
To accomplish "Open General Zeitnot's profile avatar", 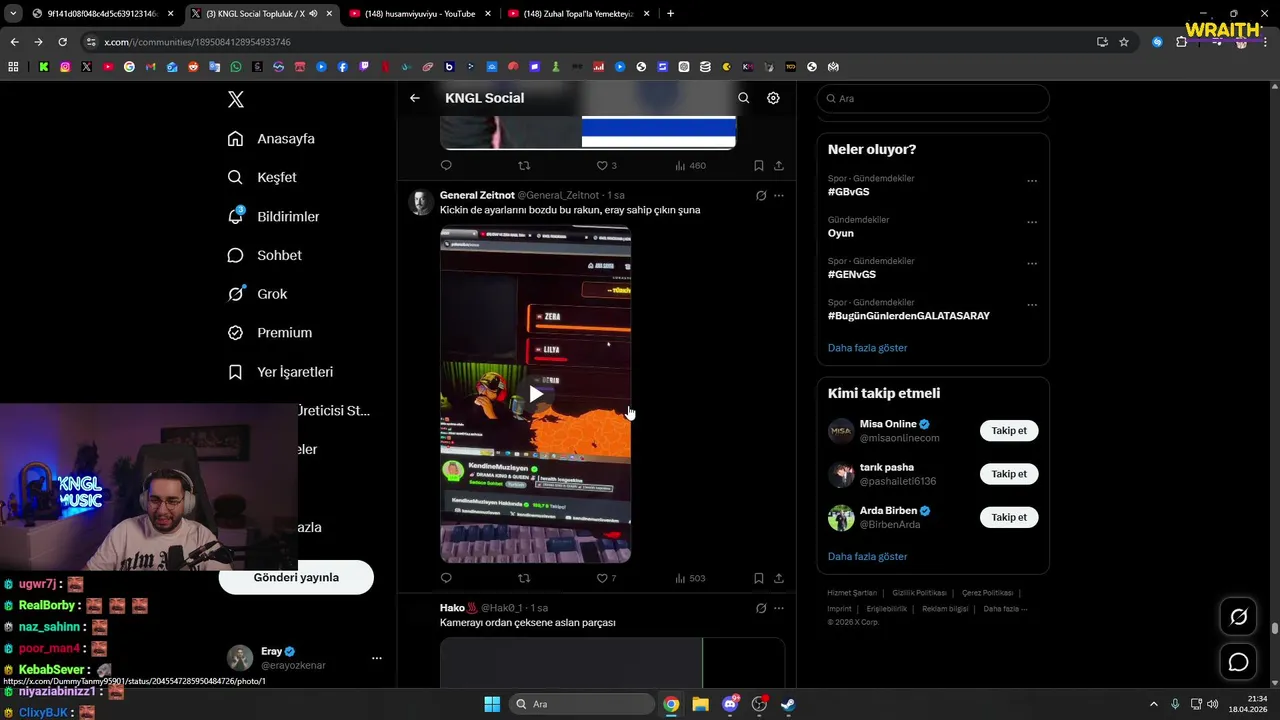I will click(421, 202).
